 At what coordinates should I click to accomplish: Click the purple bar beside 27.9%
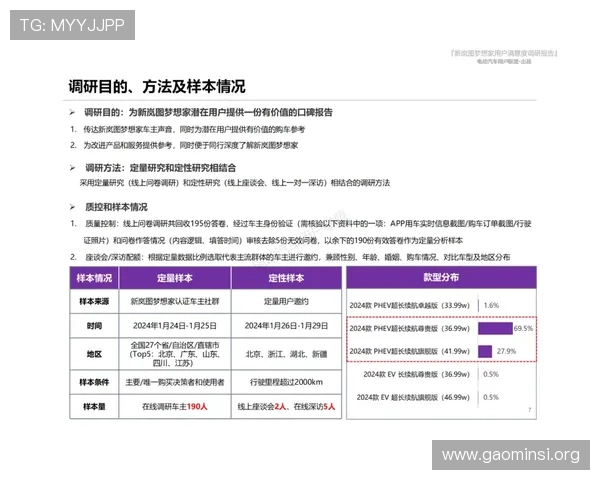pyautogui.click(x=485, y=351)
